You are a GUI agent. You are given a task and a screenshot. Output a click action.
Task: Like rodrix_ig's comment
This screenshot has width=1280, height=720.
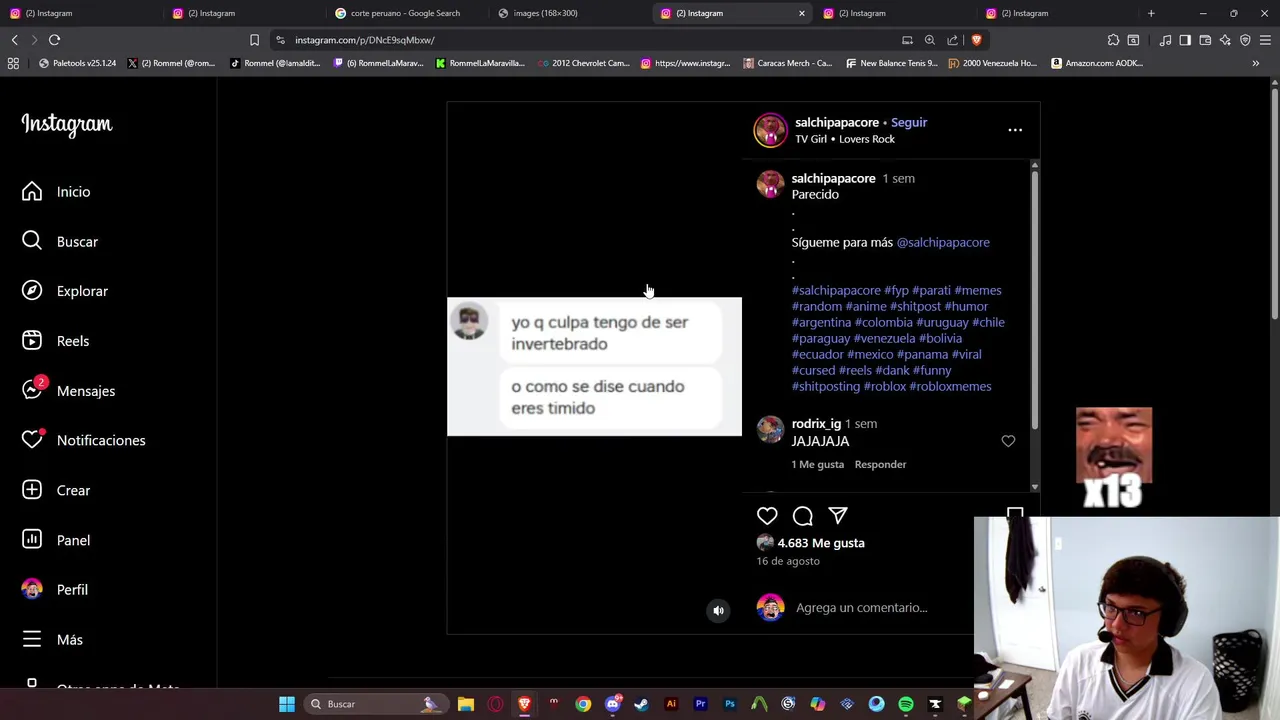point(1008,441)
